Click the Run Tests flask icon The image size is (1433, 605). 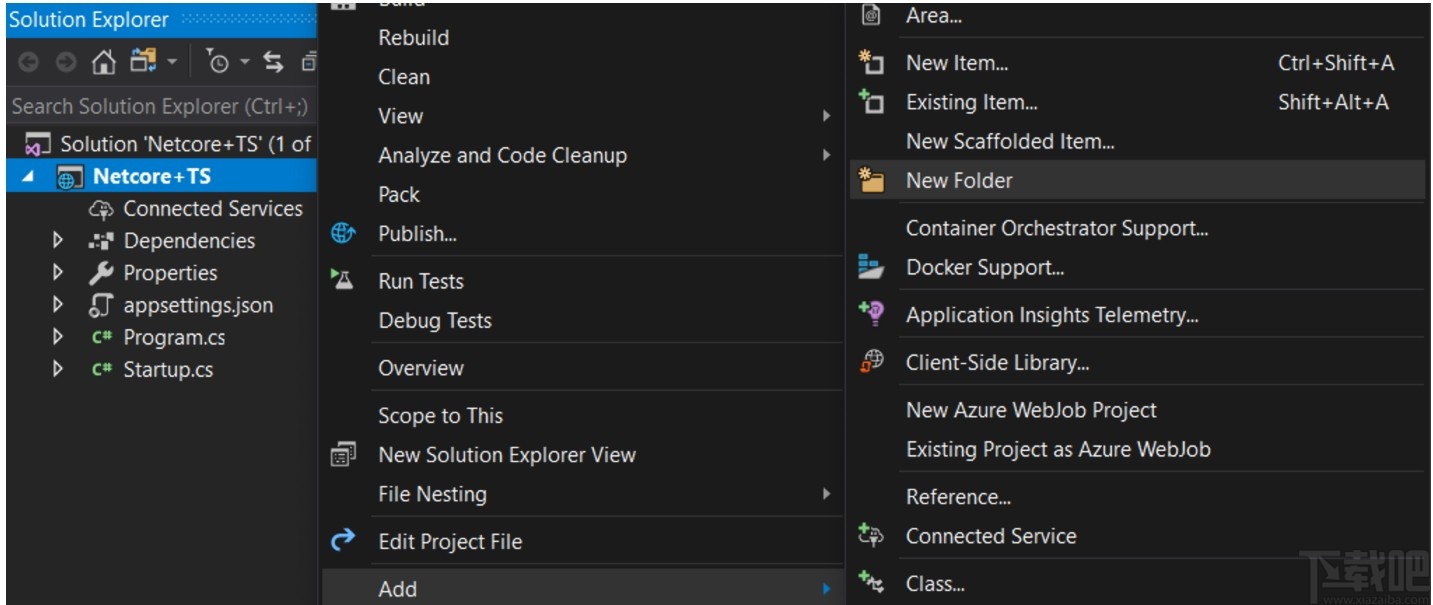[x=343, y=281]
